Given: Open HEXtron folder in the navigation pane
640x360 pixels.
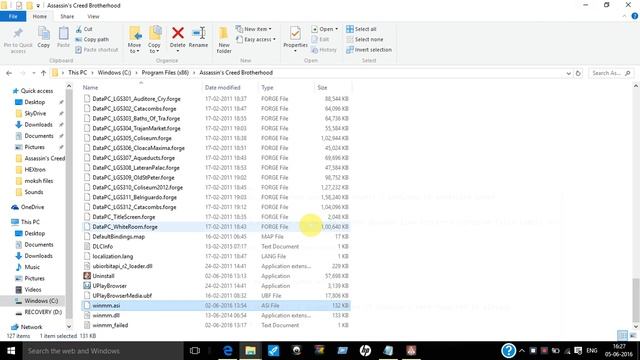Looking at the screenshot, I should (35, 169).
